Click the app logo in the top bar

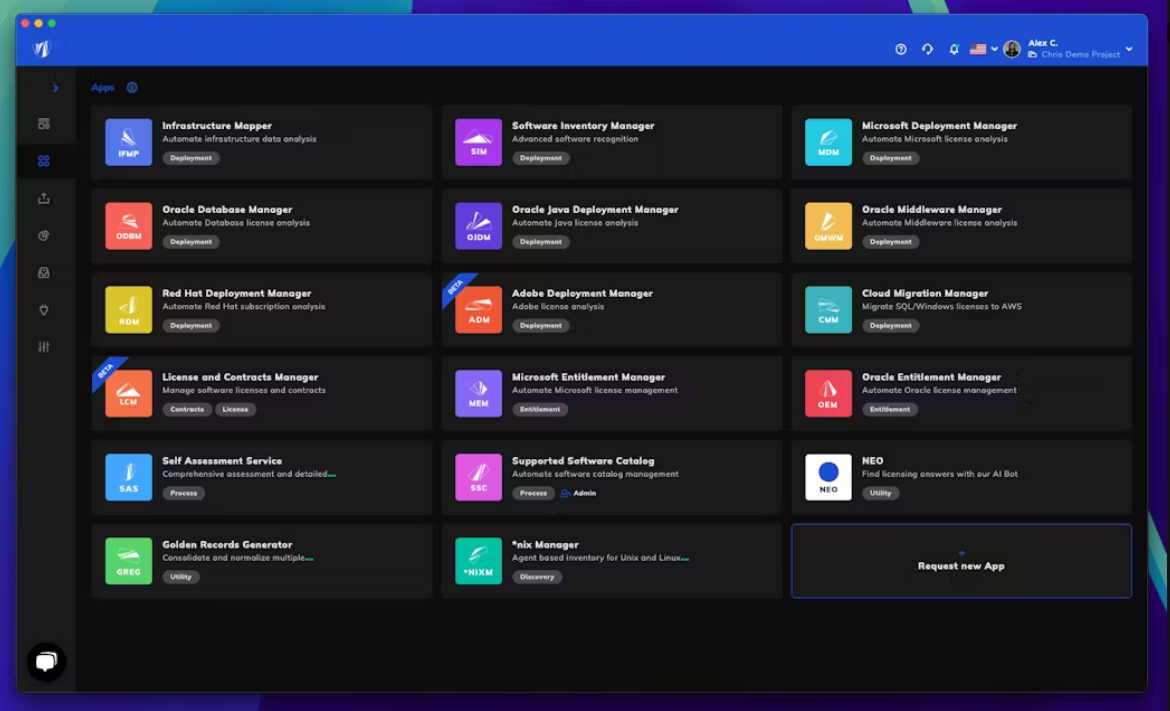(x=42, y=49)
